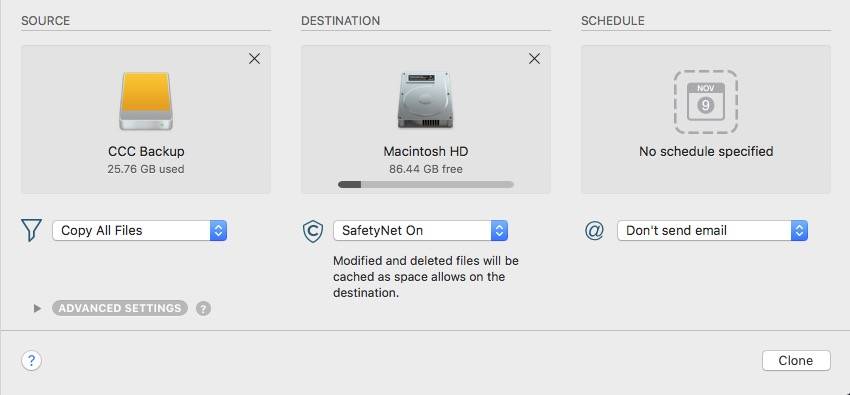Click the help button at bottom left

pyautogui.click(x=31, y=360)
